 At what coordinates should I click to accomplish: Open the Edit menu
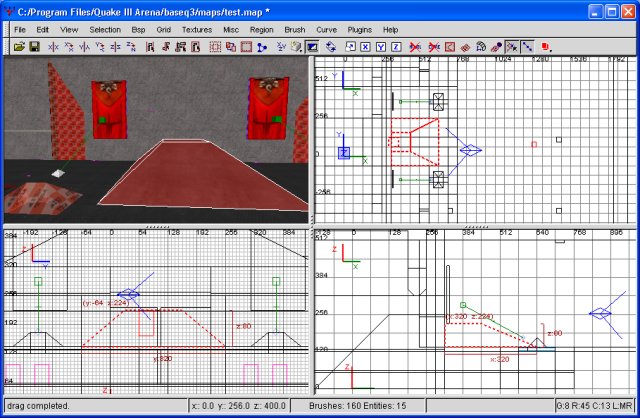point(42,30)
